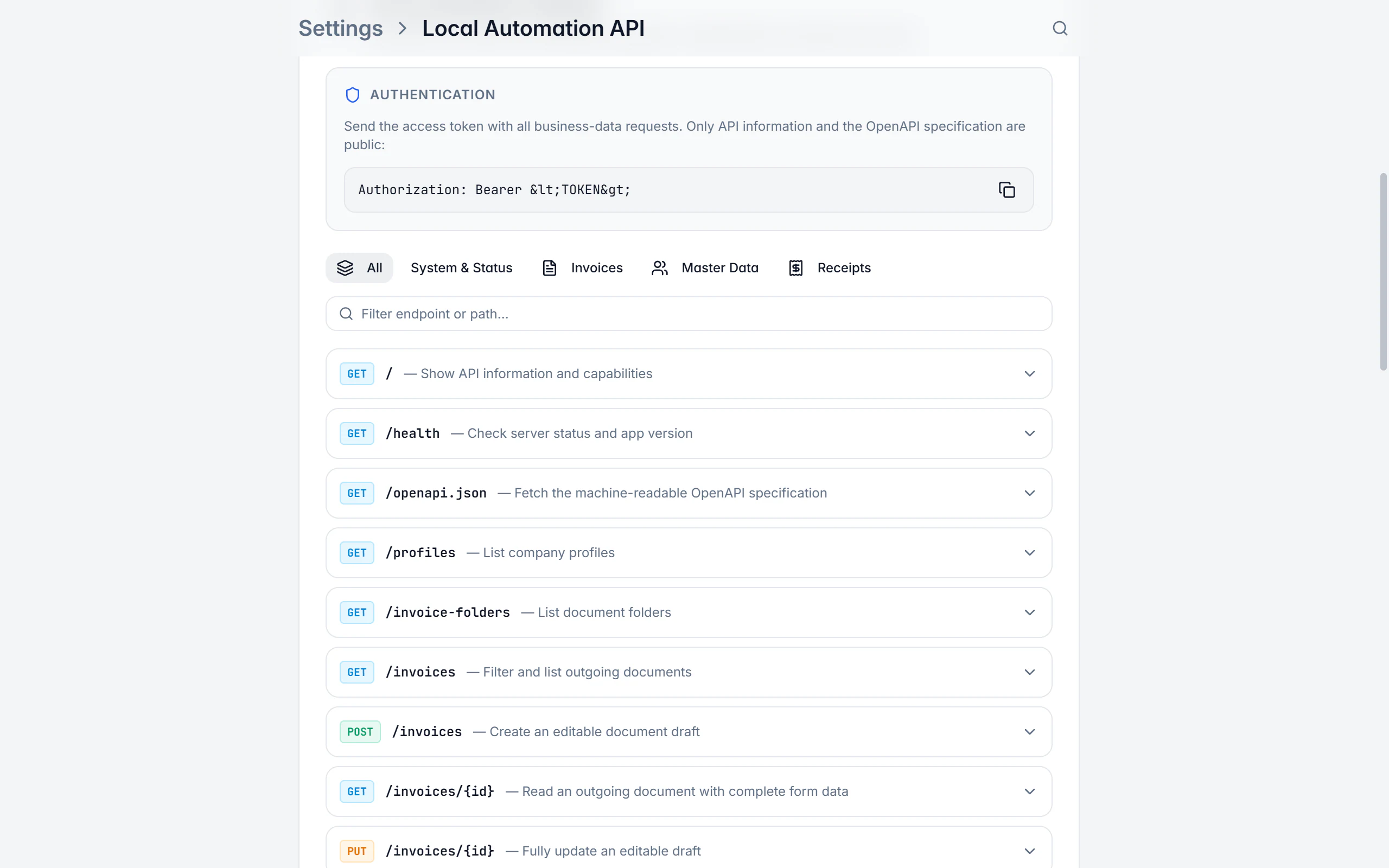Click 'Check server status and app version'

pyautogui.click(x=579, y=433)
